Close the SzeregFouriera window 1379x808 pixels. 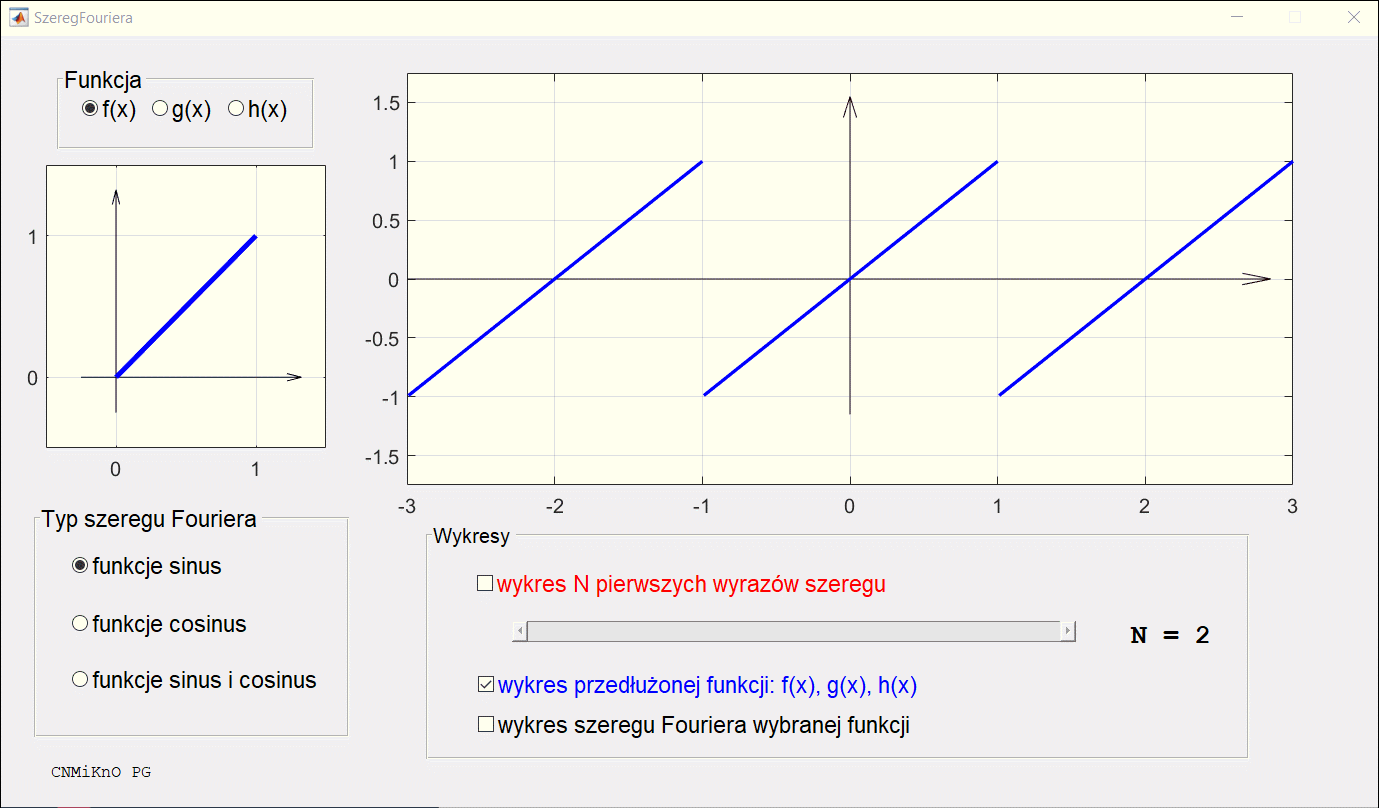pos(1354,18)
